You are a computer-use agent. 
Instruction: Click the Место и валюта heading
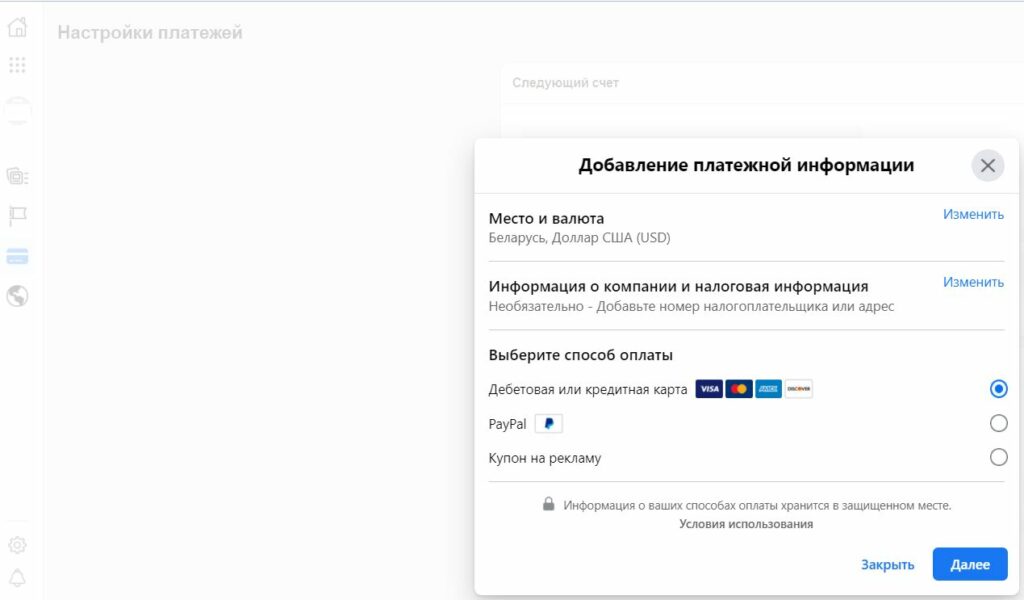click(x=546, y=219)
